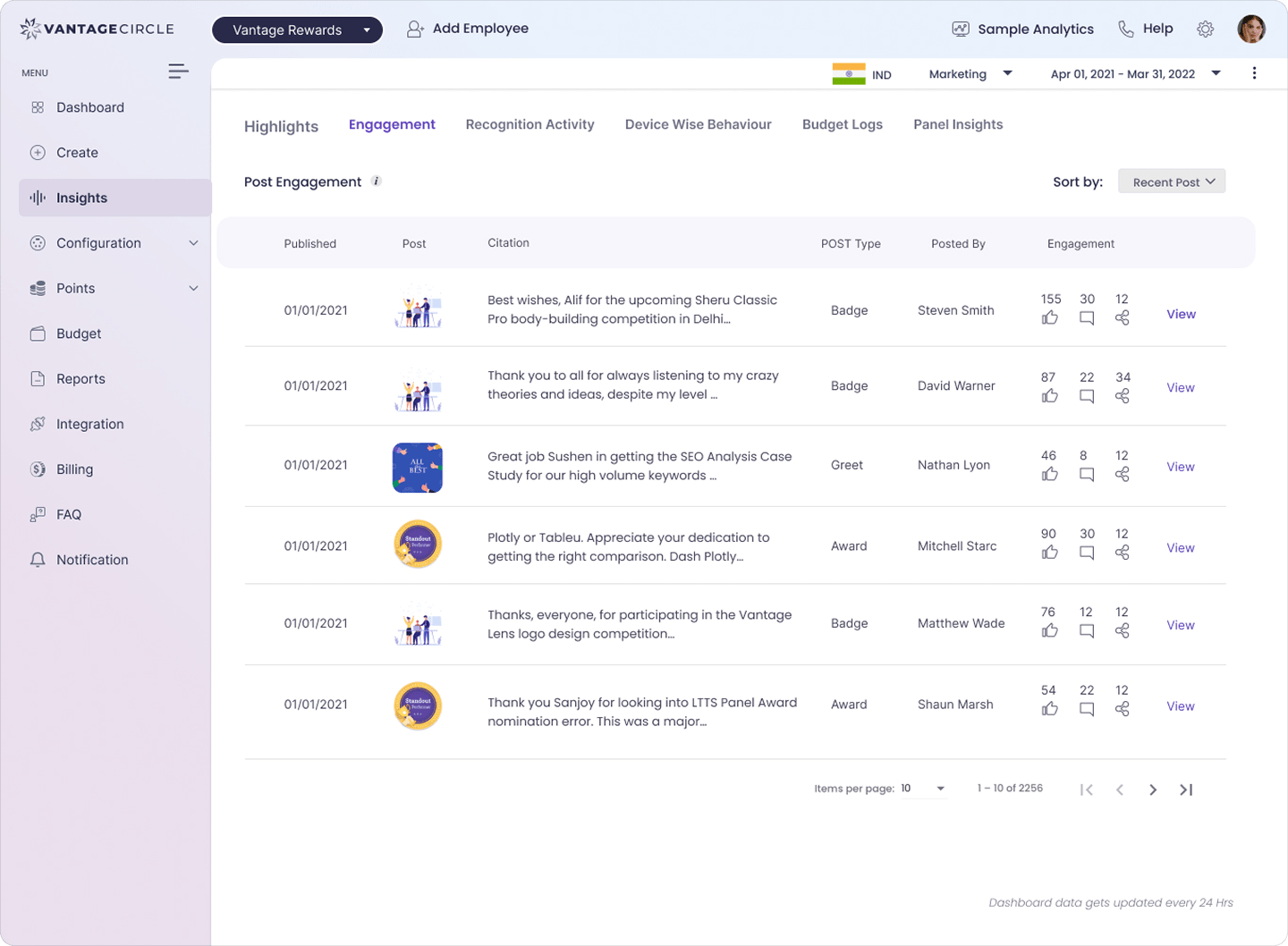Click the Post Engagement info icon
This screenshot has width=1288, height=946.
pyautogui.click(x=377, y=182)
